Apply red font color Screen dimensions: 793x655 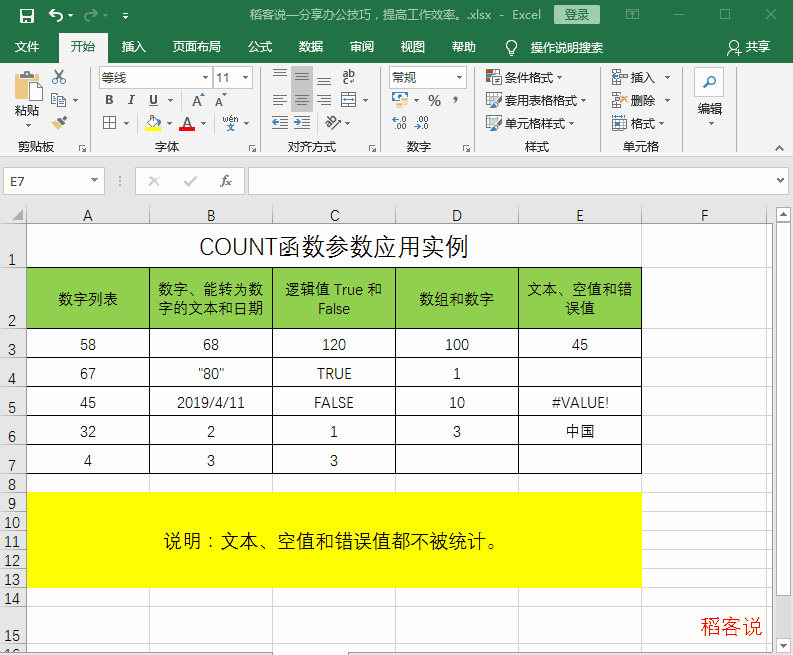coord(187,122)
